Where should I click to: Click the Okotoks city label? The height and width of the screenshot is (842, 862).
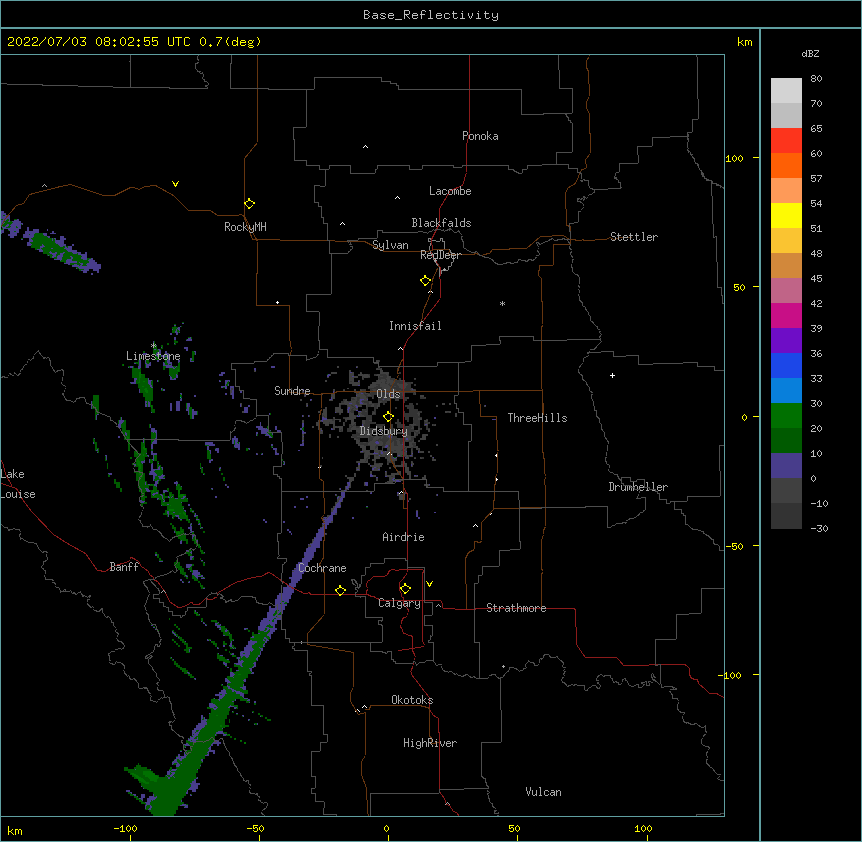pos(412,700)
